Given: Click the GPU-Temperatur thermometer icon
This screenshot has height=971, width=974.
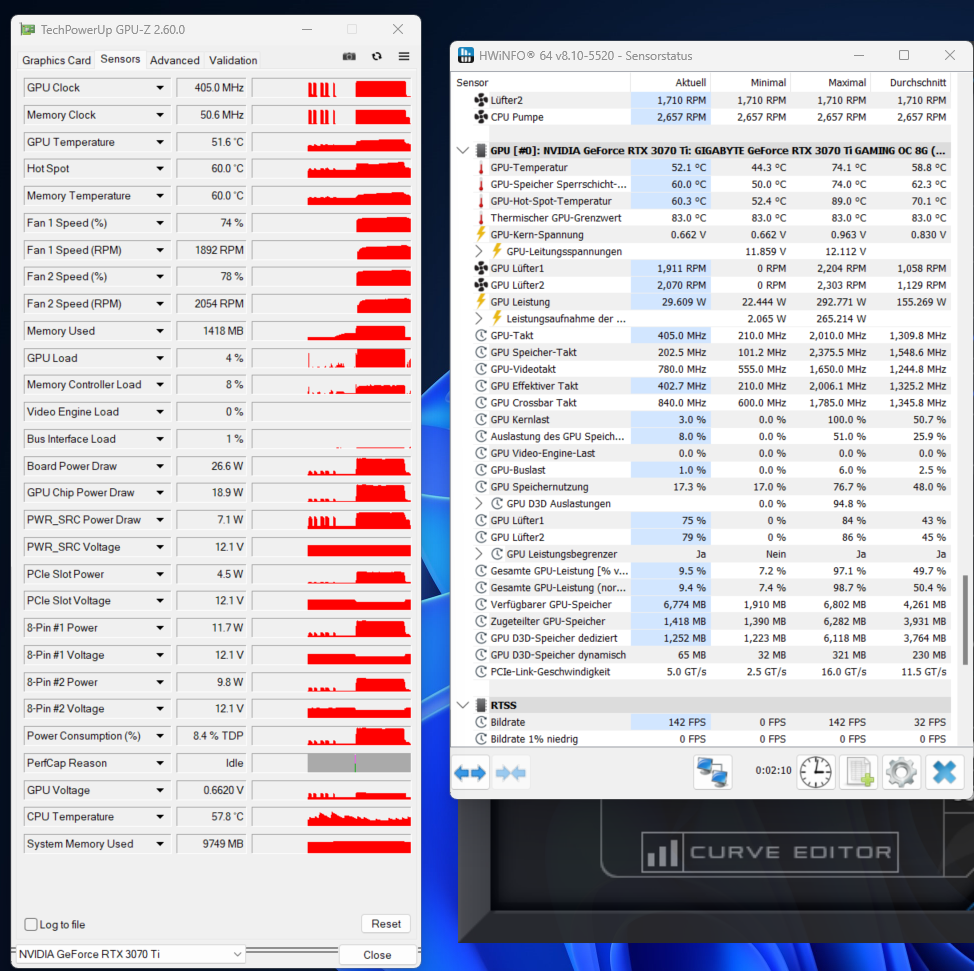Looking at the screenshot, I should tap(480, 168).
